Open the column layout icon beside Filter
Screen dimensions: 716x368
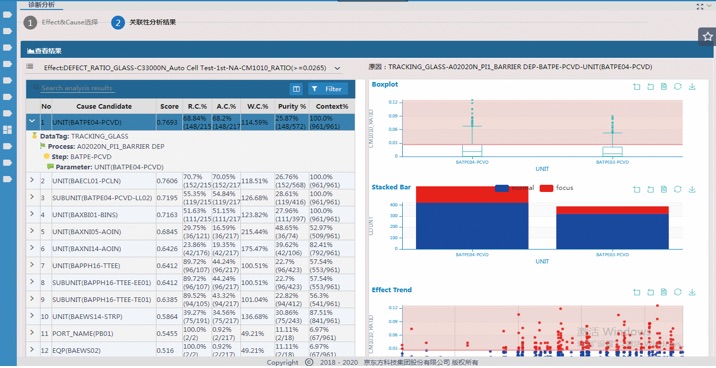click(x=297, y=89)
